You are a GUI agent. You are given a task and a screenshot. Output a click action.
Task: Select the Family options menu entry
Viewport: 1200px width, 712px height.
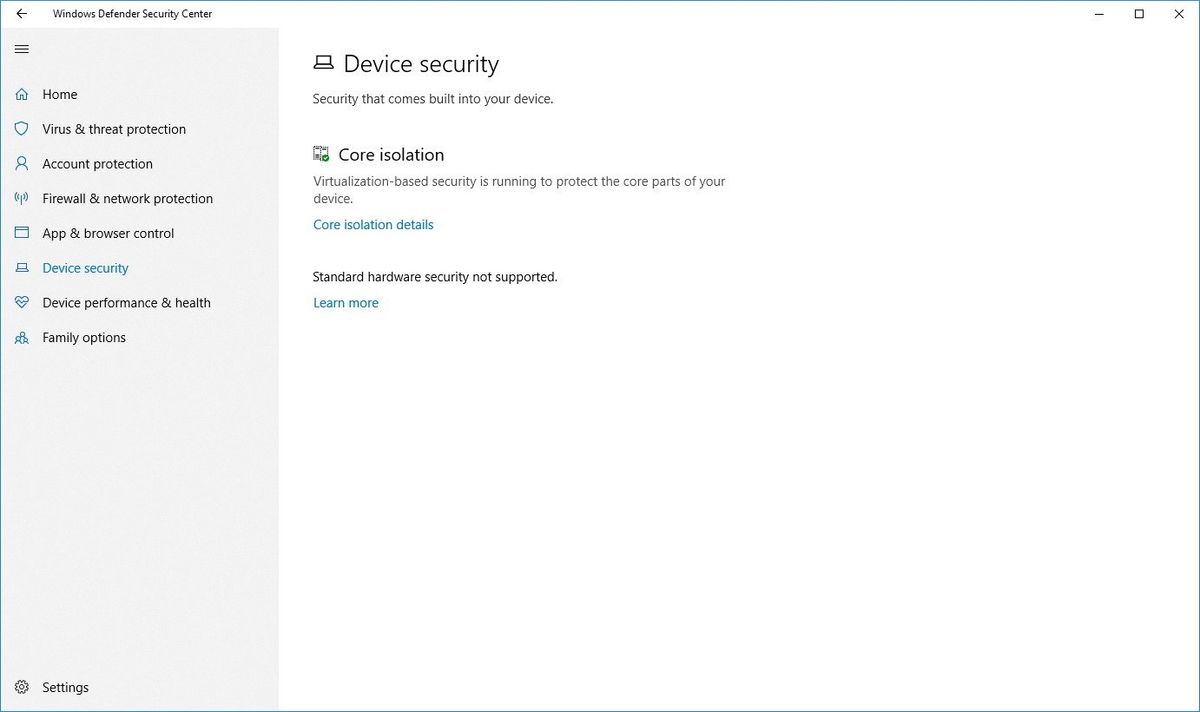[83, 337]
